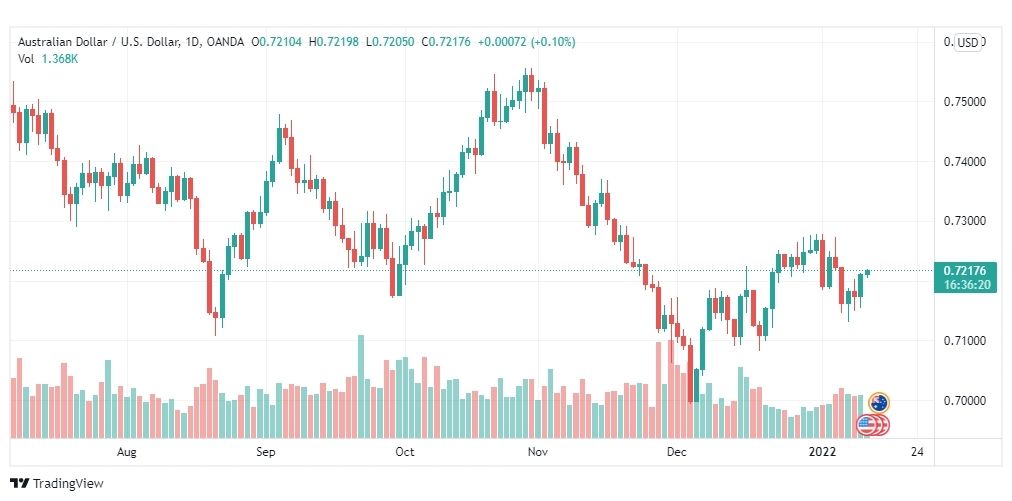Select the Vol 1.368K indicator legend
Screen dimensions: 1012x501
click(x=48, y=59)
